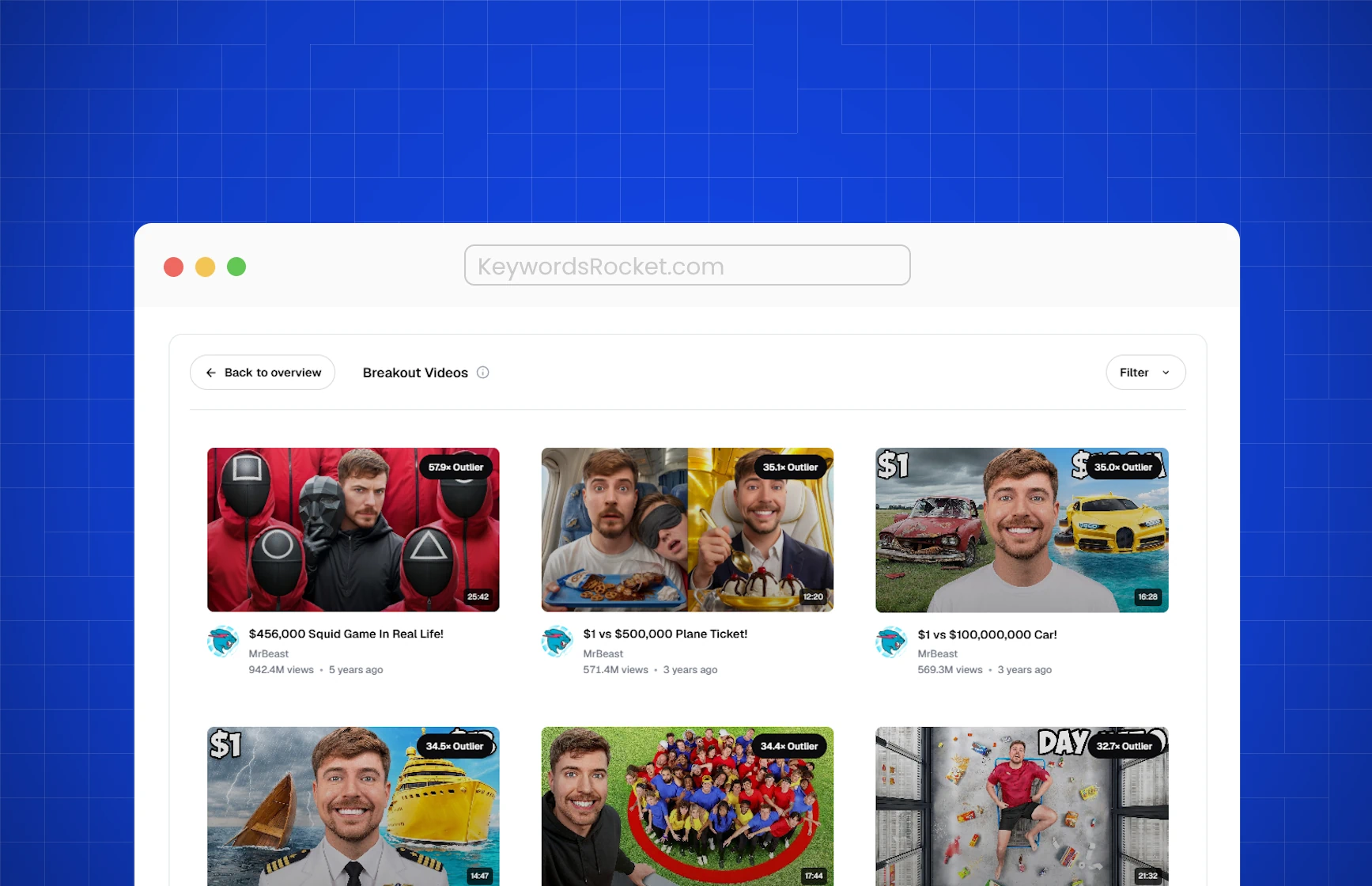1372x886 pixels.
Task: Open the Filter dropdown
Action: [1145, 373]
